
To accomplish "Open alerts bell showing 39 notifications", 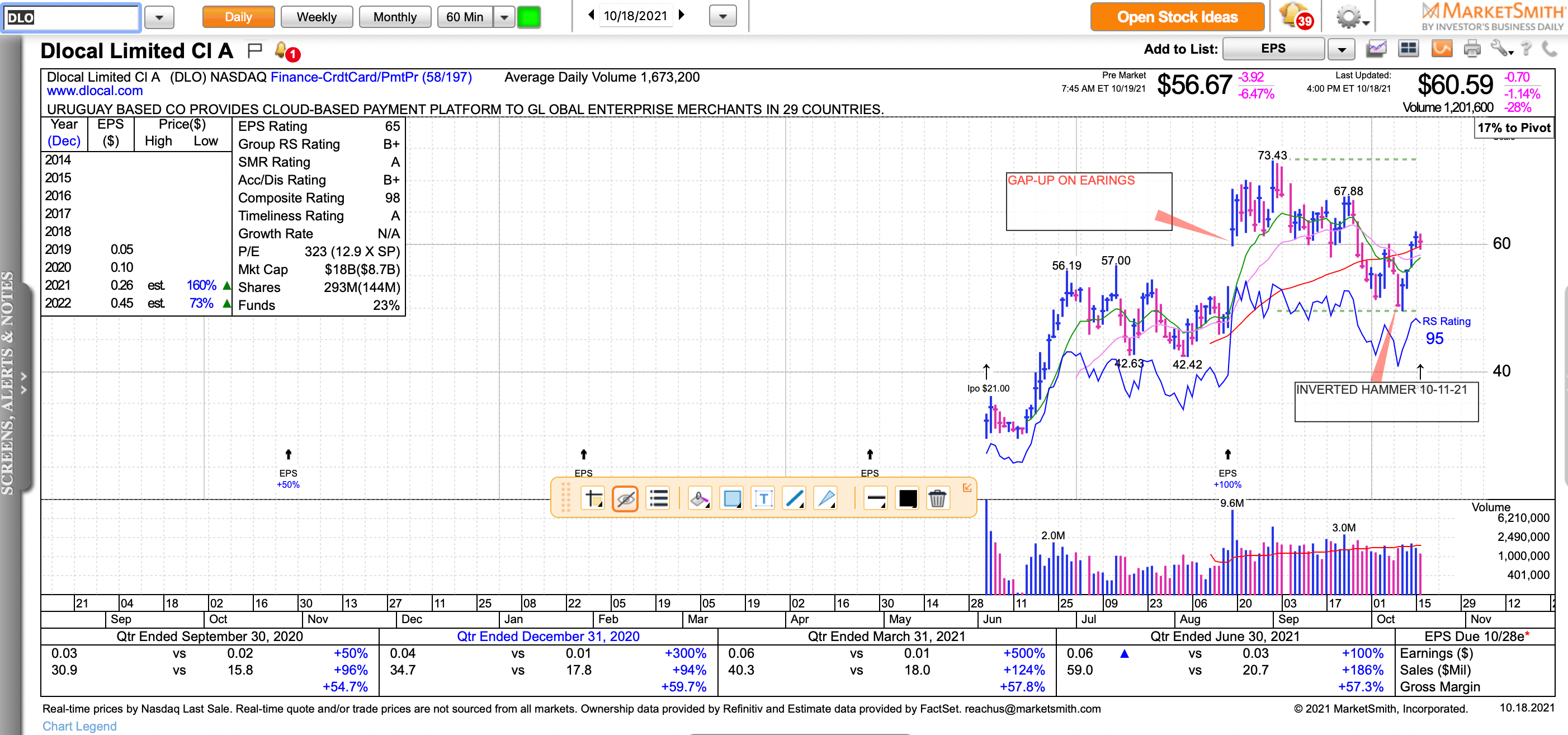I will pyautogui.click(x=1295, y=16).
